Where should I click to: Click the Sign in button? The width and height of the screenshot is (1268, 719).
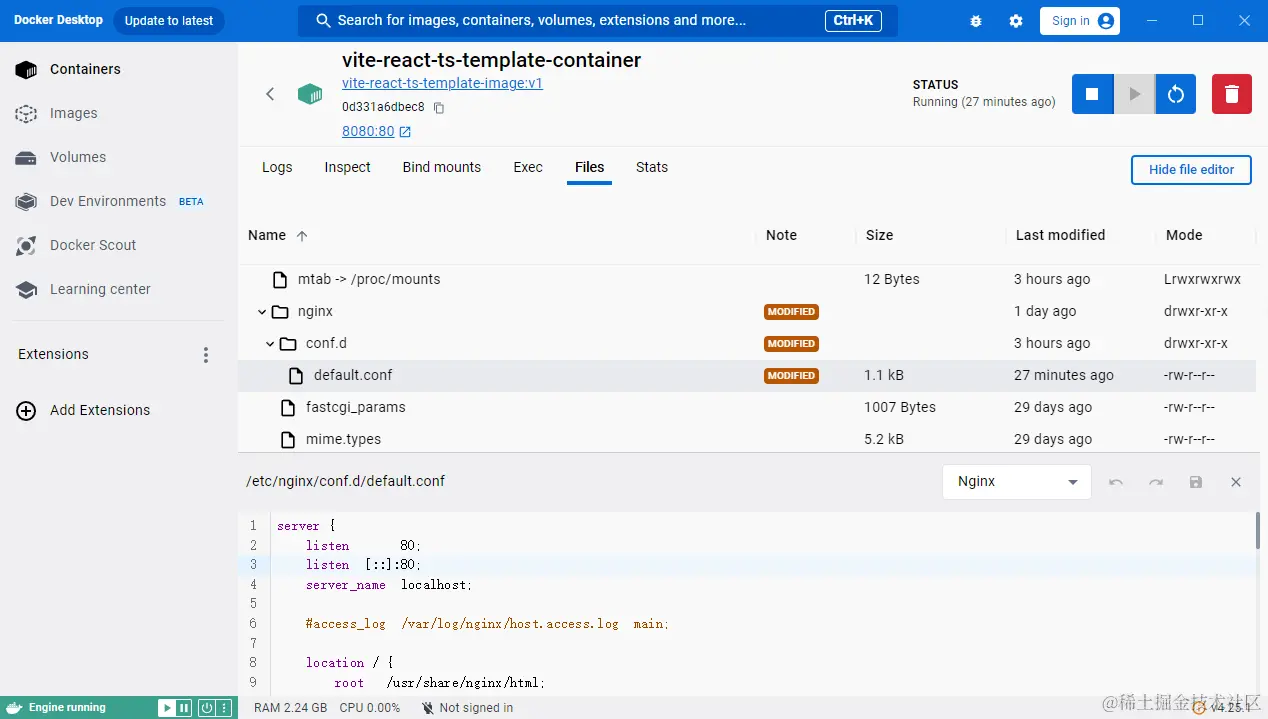click(x=1080, y=21)
